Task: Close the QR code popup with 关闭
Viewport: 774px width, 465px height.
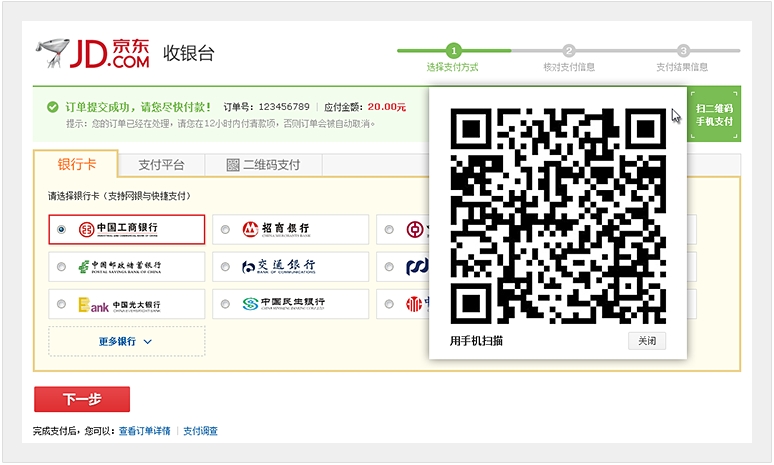Action: [647, 341]
